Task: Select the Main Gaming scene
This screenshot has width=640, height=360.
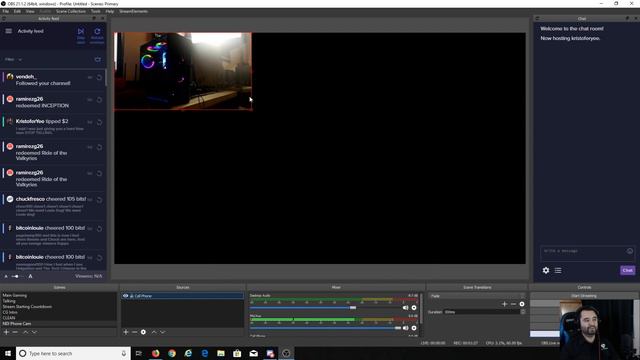Action: point(15,295)
